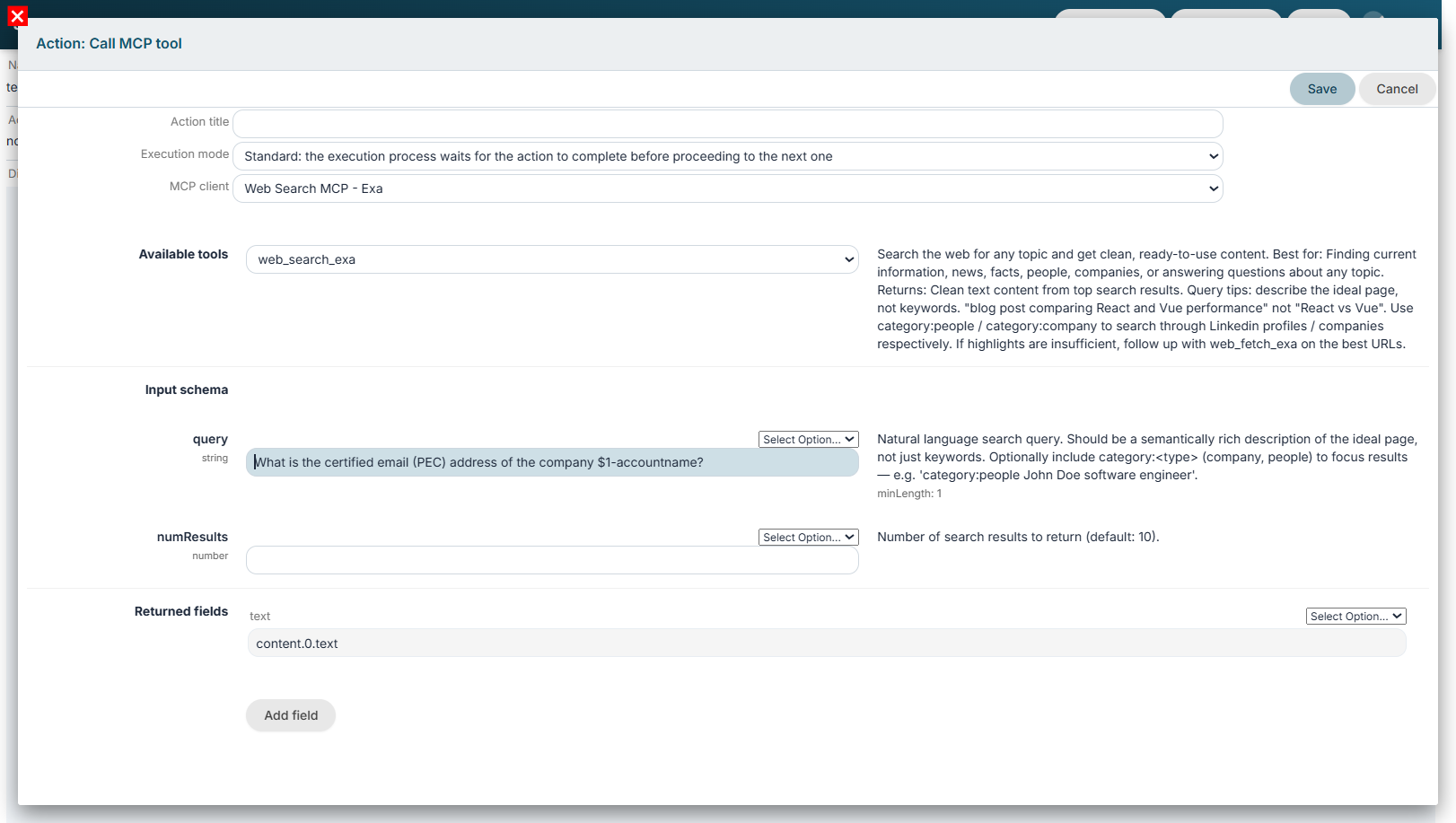
Task: Open Select Option dropdown for returned text field
Action: coord(1355,616)
